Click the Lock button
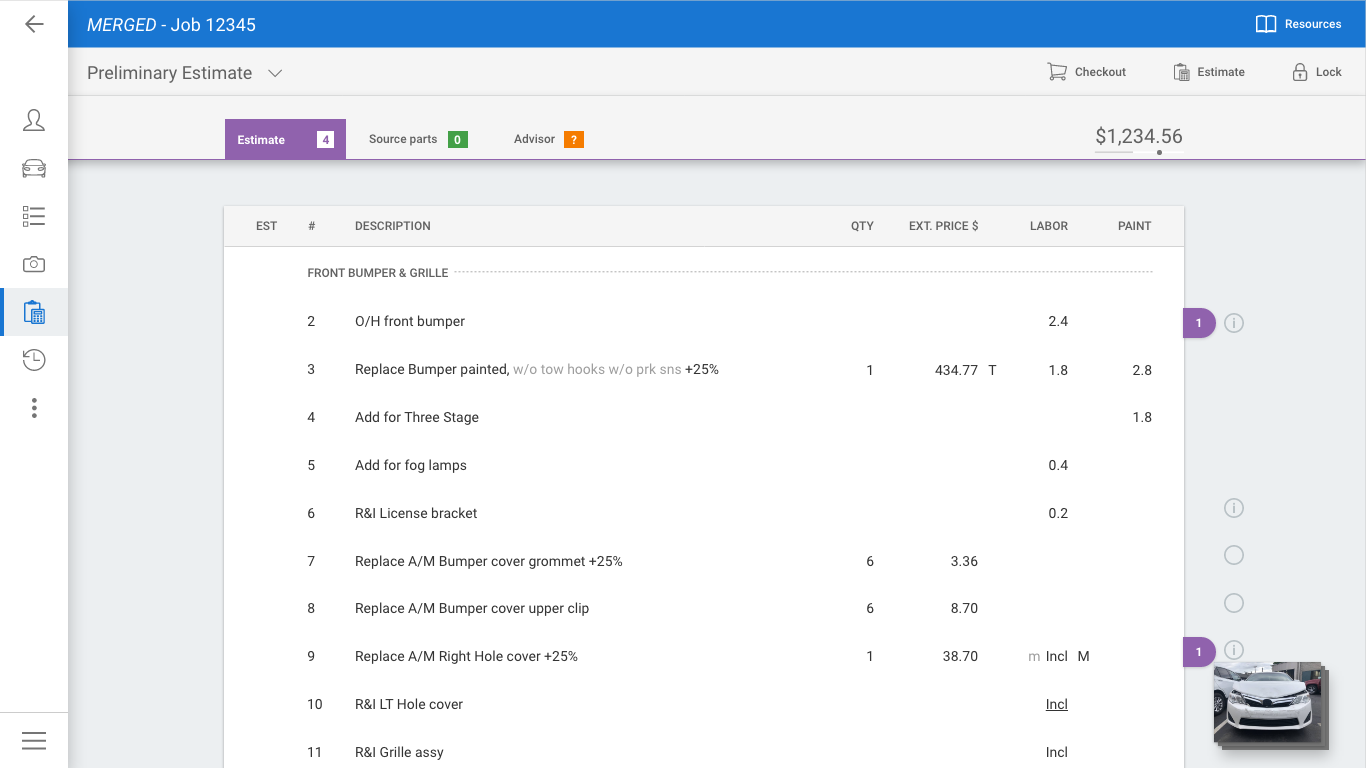 pos(1316,72)
